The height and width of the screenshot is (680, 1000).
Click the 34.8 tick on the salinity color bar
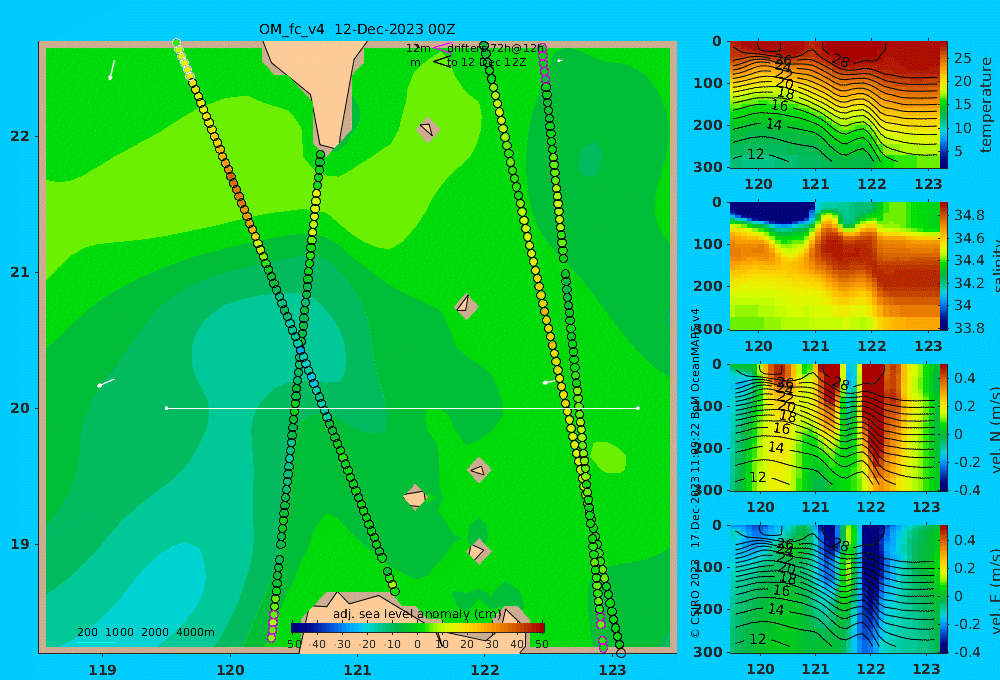pos(969,215)
